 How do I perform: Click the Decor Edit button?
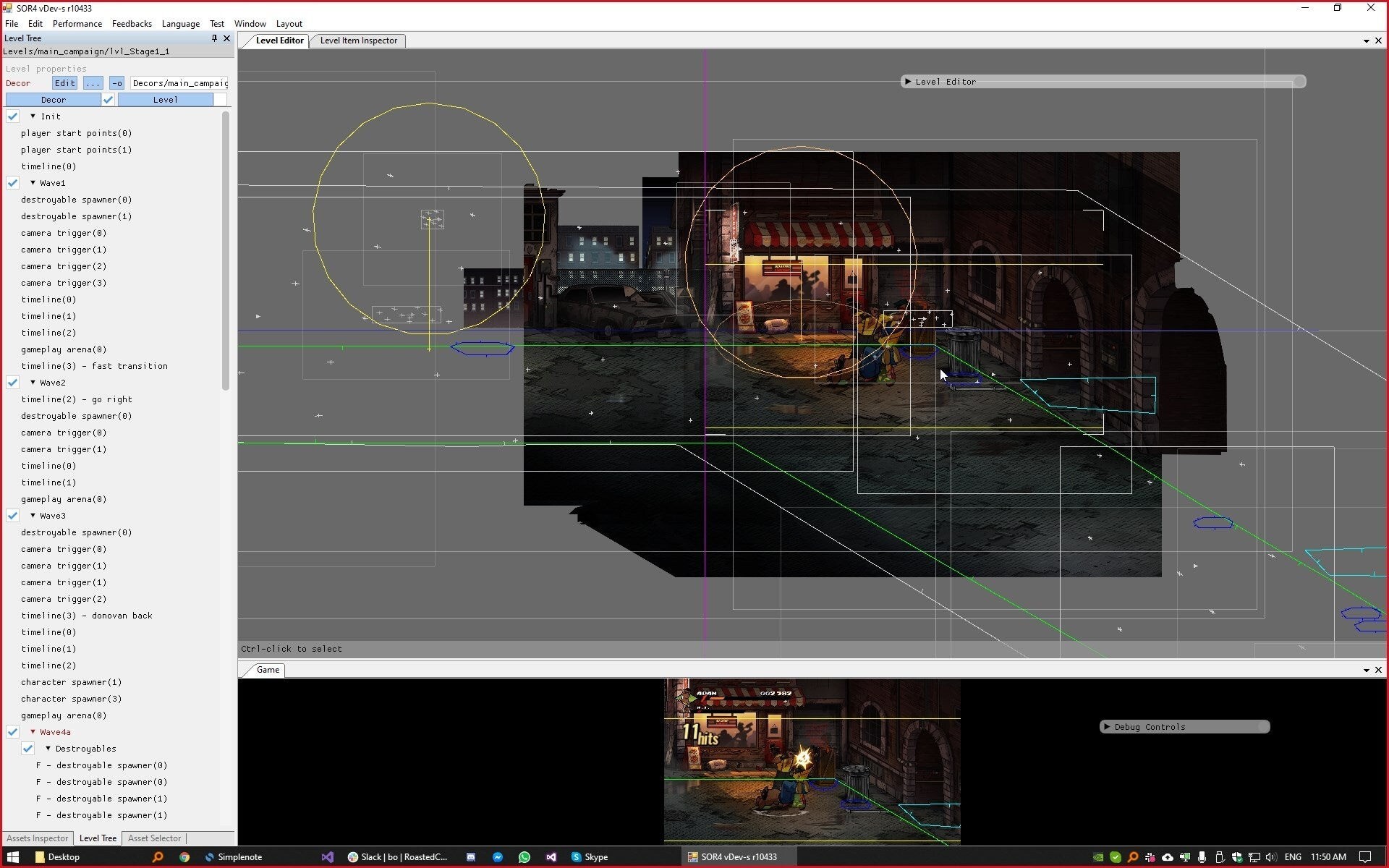pos(64,83)
